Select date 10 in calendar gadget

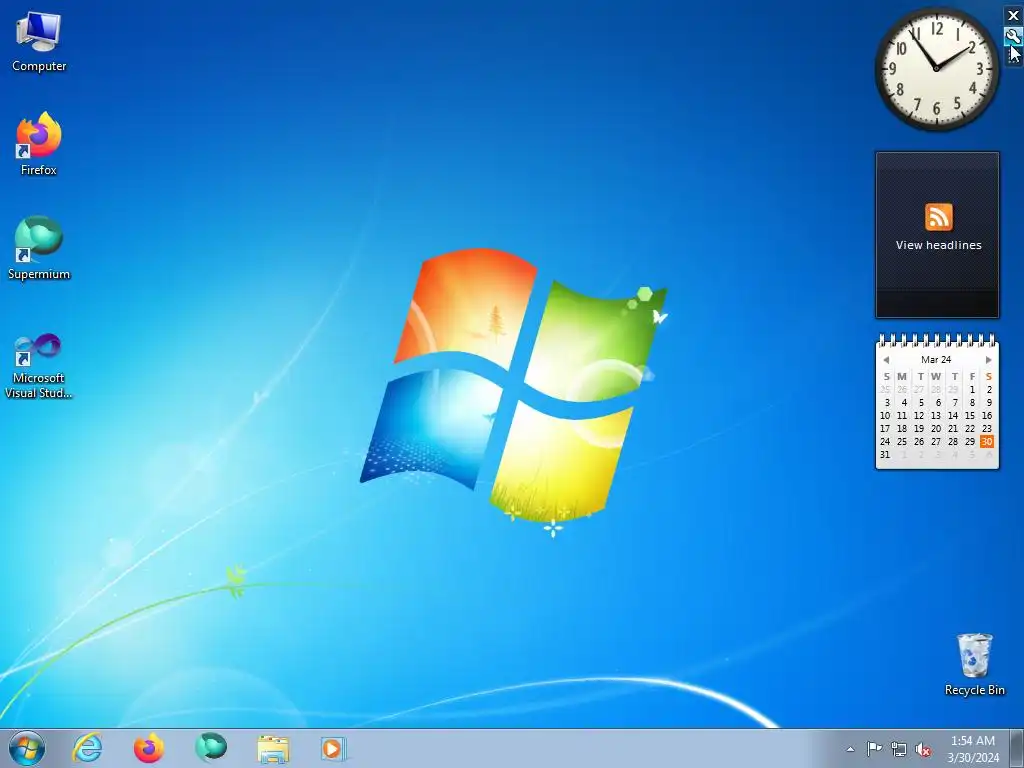pyautogui.click(x=885, y=415)
